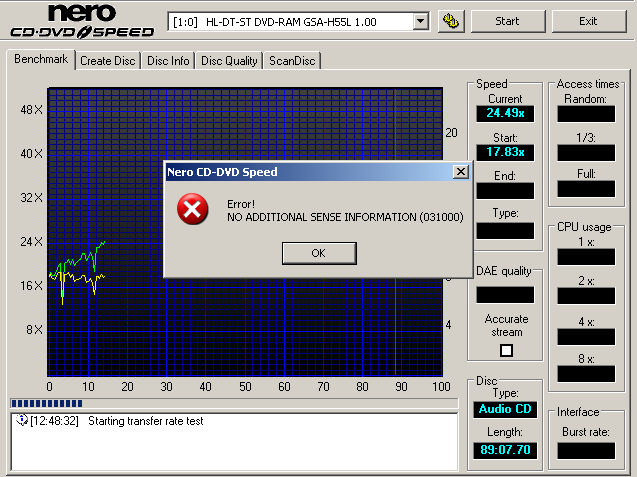Switch to the Disc Quality tab
637x477 pixels.
pos(229,61)
